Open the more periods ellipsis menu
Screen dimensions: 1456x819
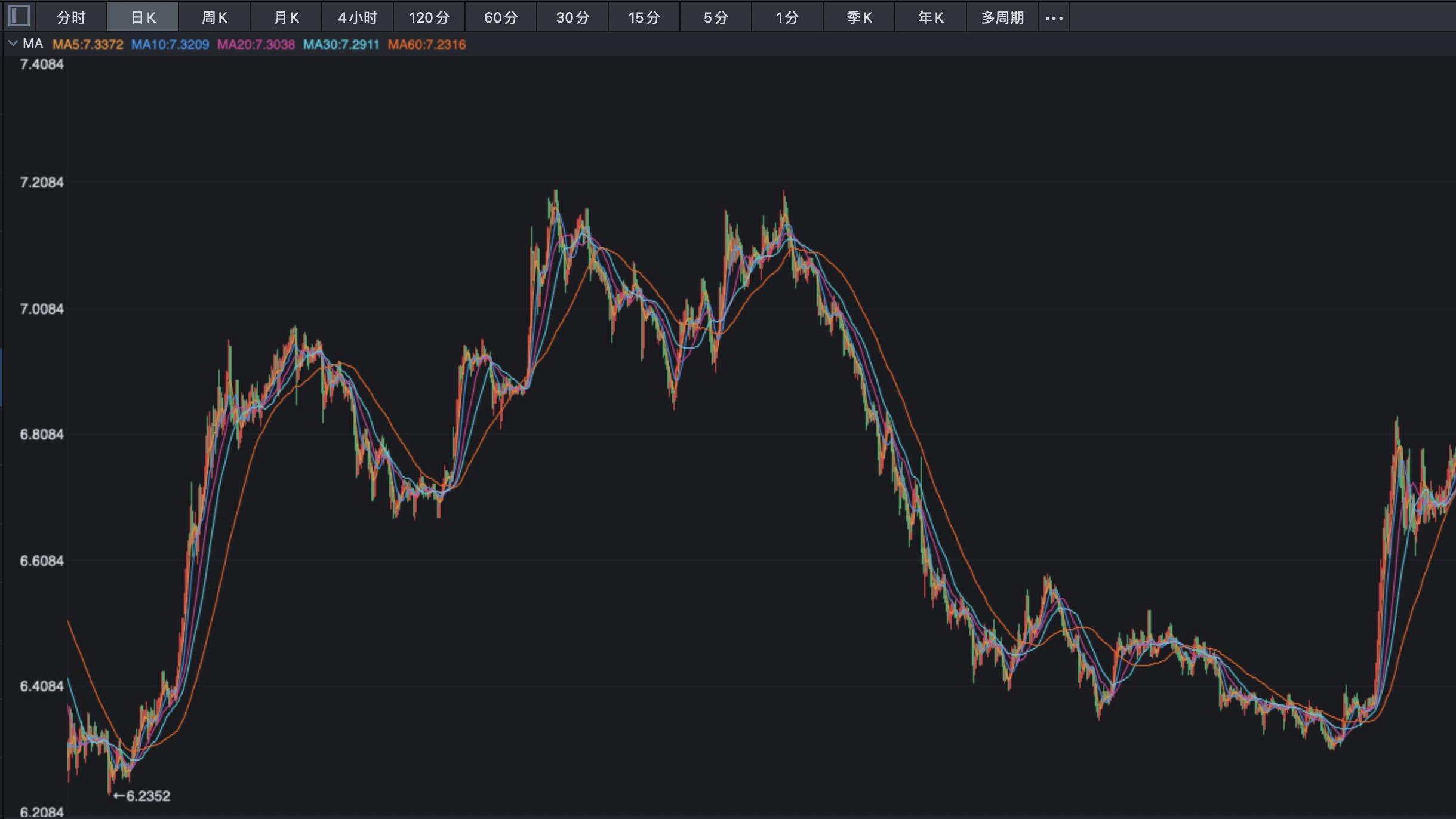1054,18
